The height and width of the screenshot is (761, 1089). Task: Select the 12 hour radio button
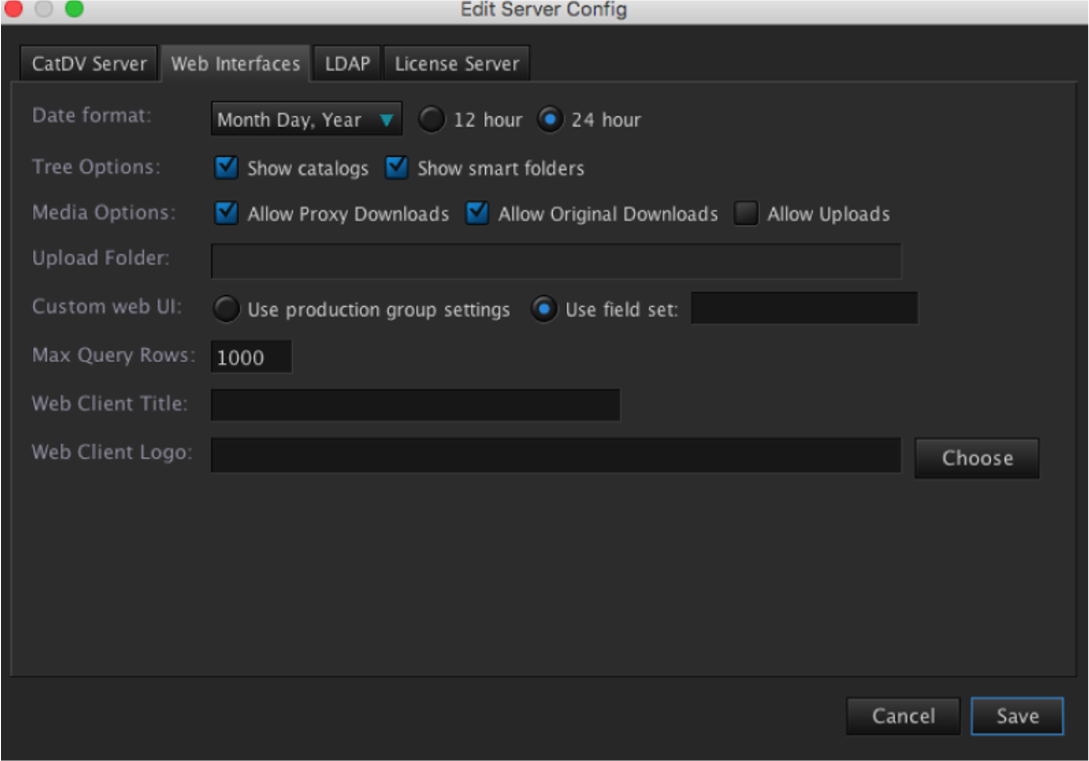click(x=431, y=120)
